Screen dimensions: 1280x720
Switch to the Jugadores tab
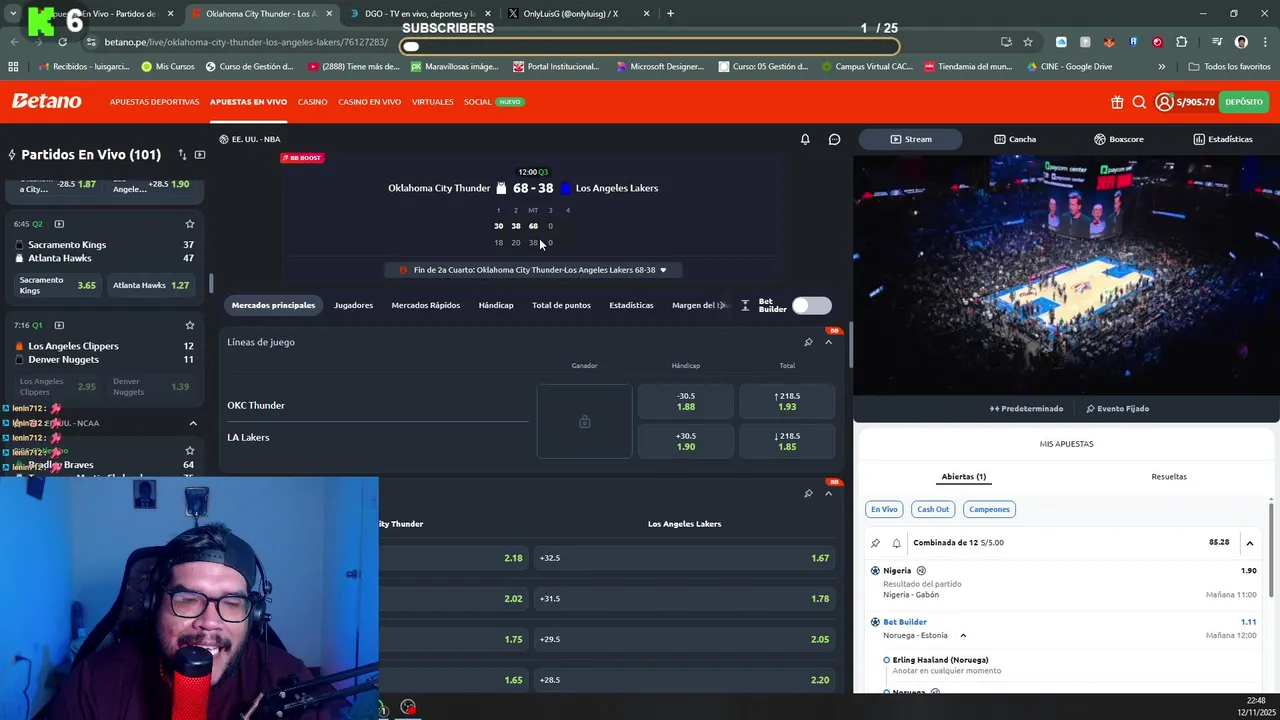pos(353,305)
